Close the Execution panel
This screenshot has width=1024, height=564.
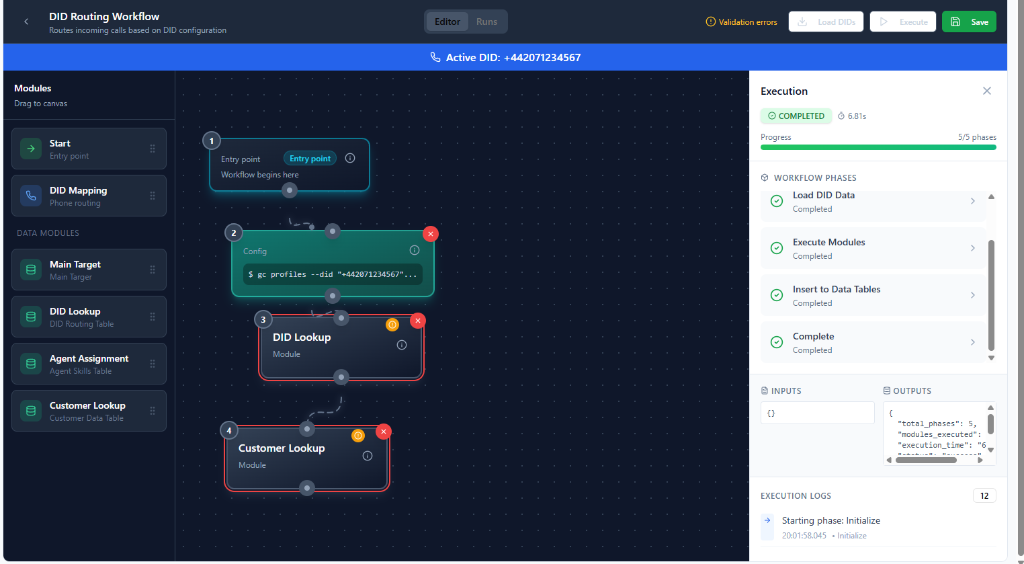point(987,91)
